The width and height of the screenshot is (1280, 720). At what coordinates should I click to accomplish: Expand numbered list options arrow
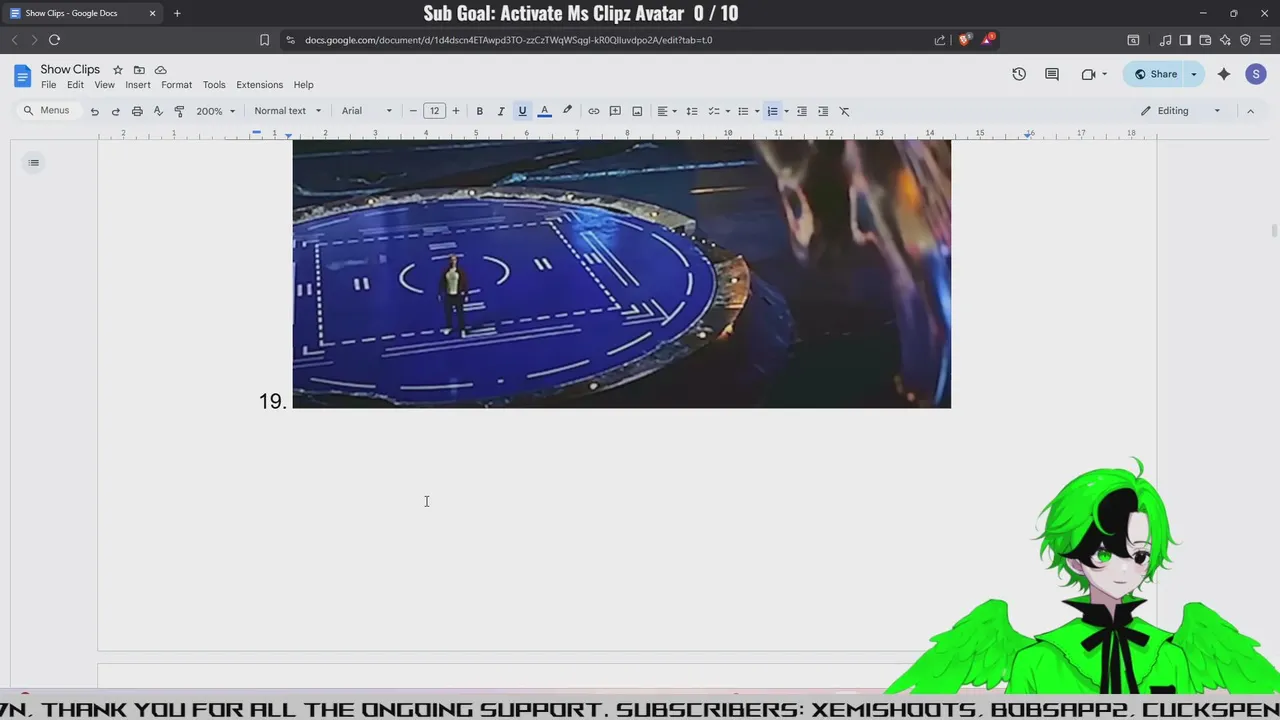click(786, 111)
